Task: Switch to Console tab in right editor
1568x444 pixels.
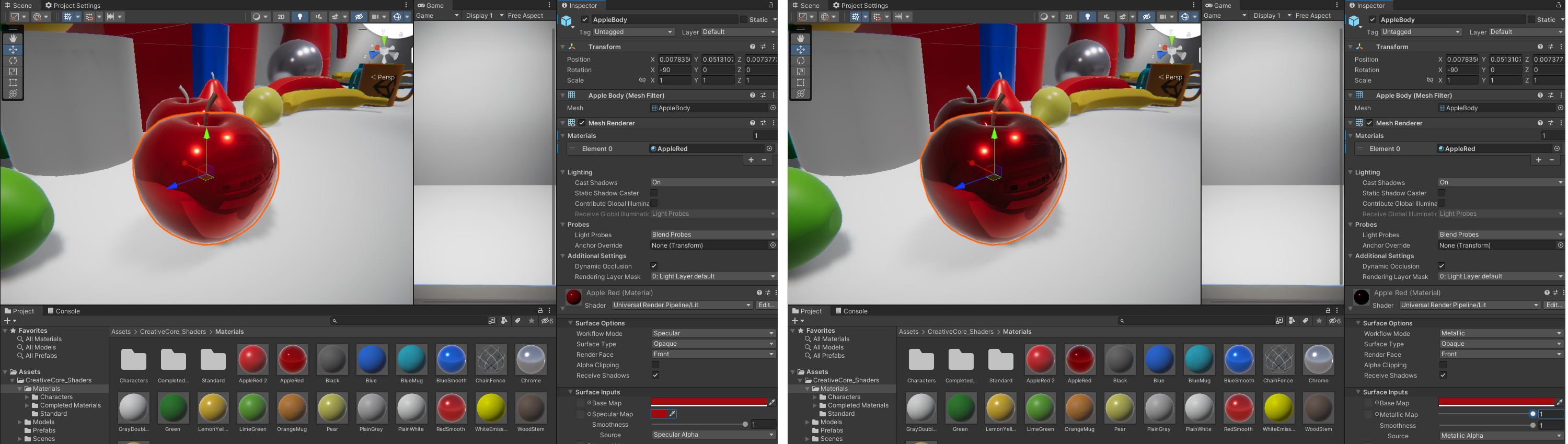Action: pyautogui.click(x=851, y=311)
